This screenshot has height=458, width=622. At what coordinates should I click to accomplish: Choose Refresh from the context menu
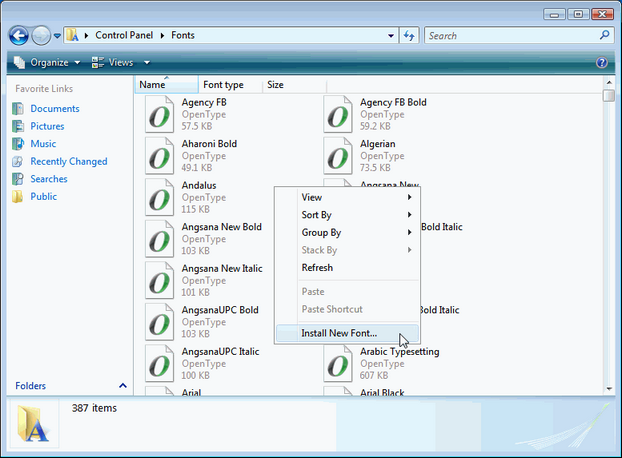coord(347,268)
